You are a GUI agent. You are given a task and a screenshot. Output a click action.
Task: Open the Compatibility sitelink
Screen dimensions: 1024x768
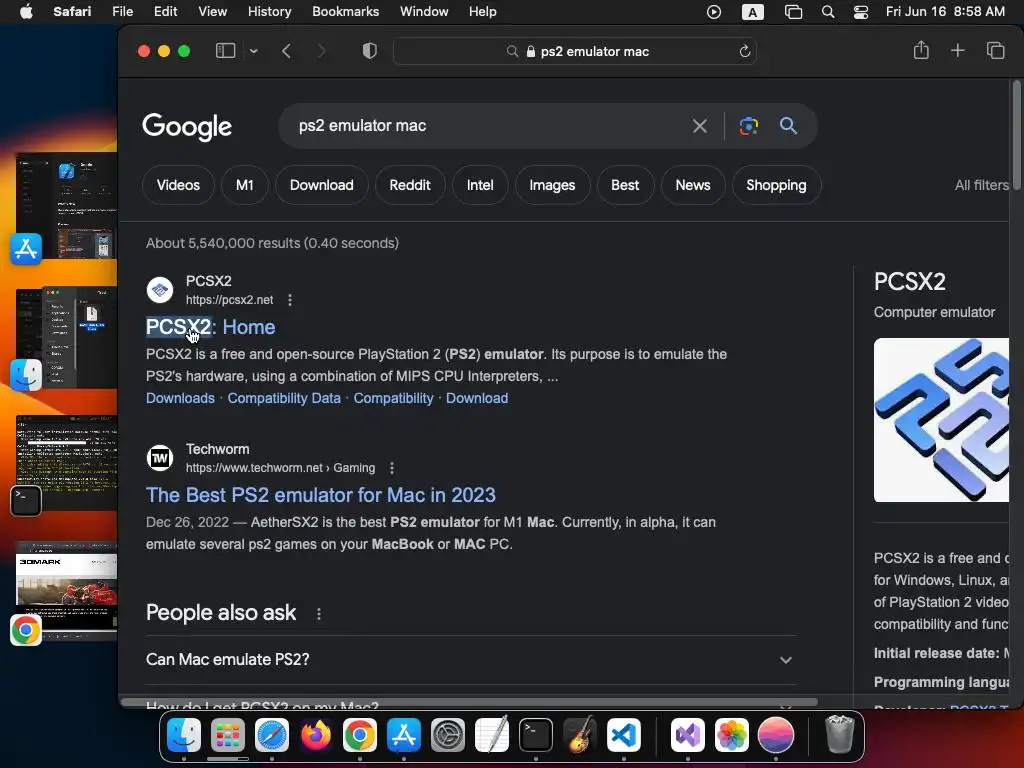tap(393, 398)
